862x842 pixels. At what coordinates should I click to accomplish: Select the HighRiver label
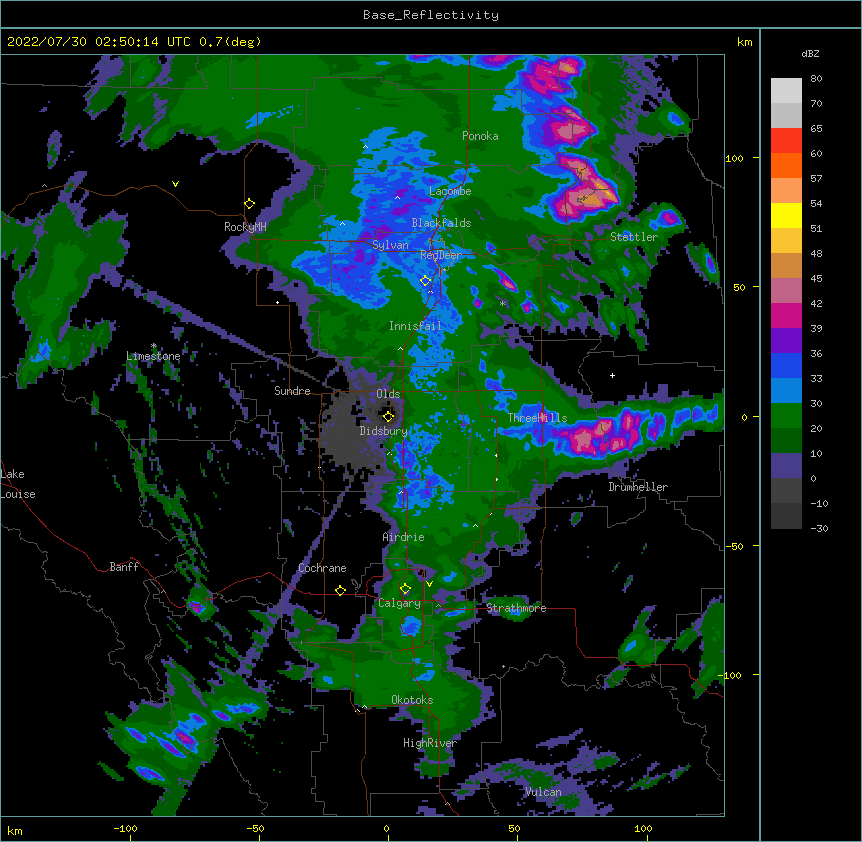pyautogui.click(x=430, y=743)
